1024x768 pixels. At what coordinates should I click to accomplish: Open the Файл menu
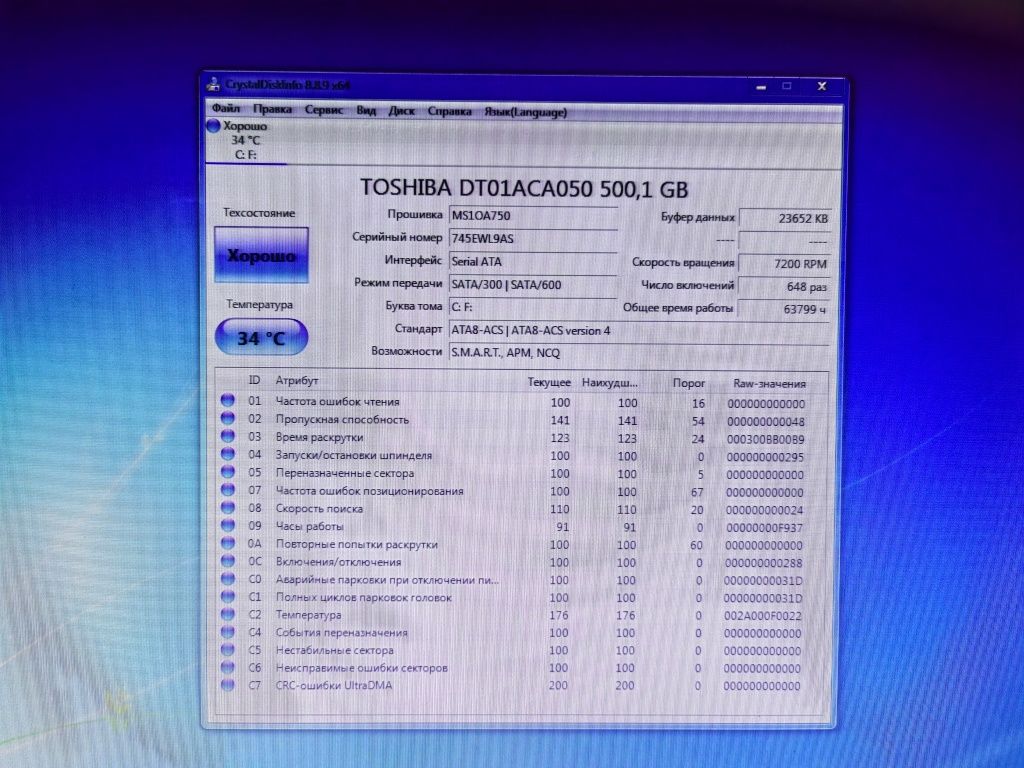226,108
